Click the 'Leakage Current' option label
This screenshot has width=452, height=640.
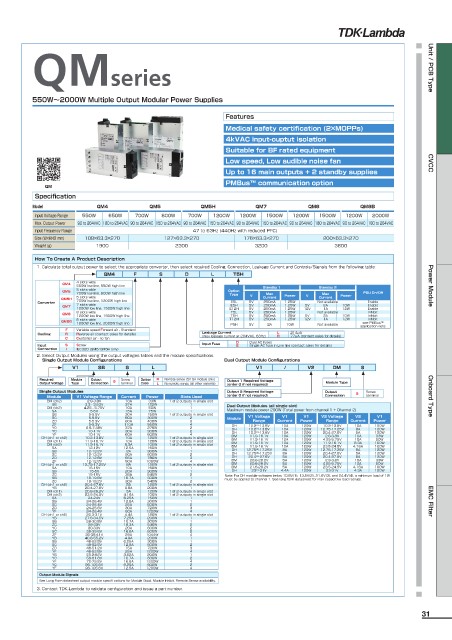tap(216, 333)
